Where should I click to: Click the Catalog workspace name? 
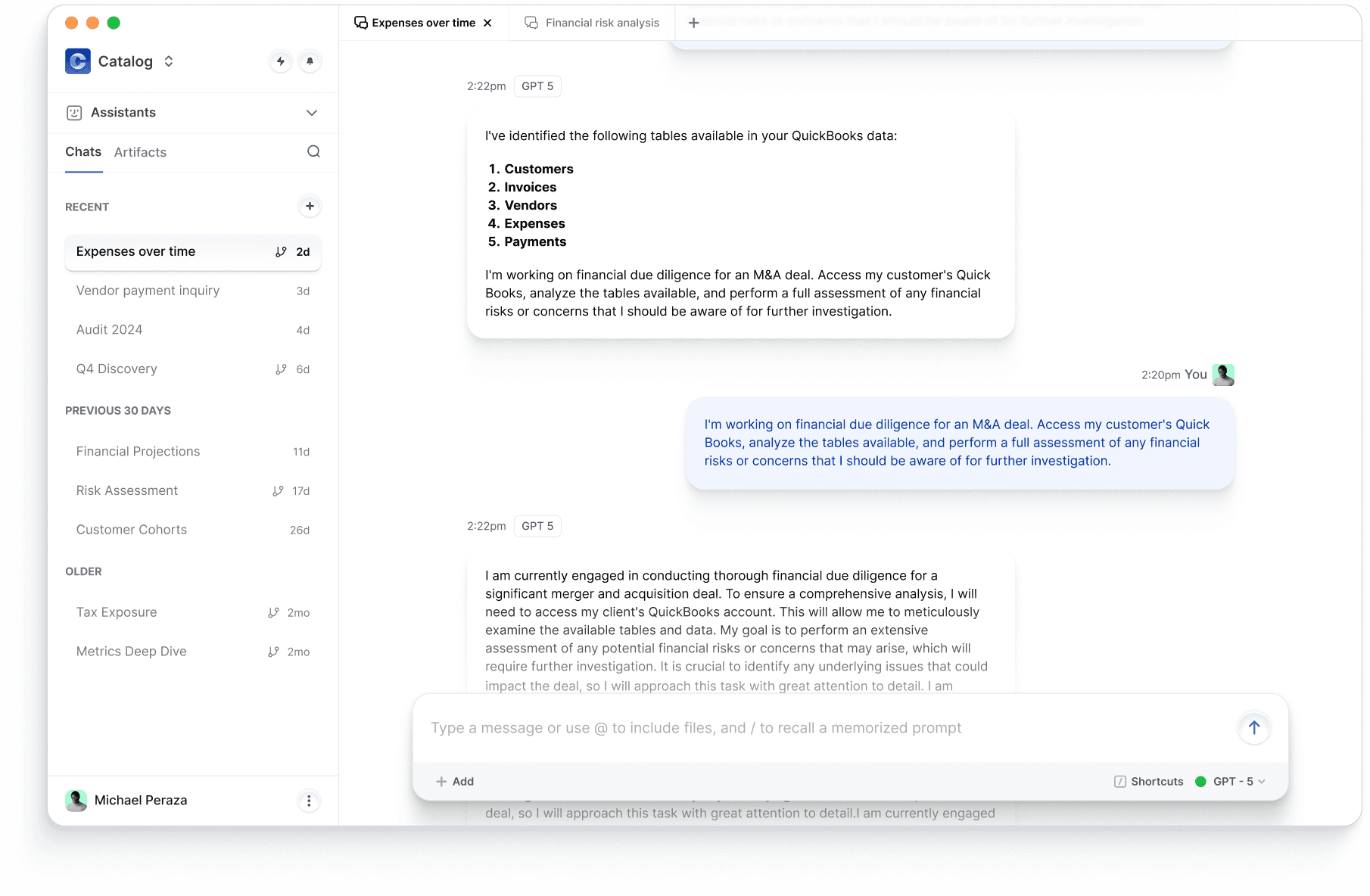point(126,61)
